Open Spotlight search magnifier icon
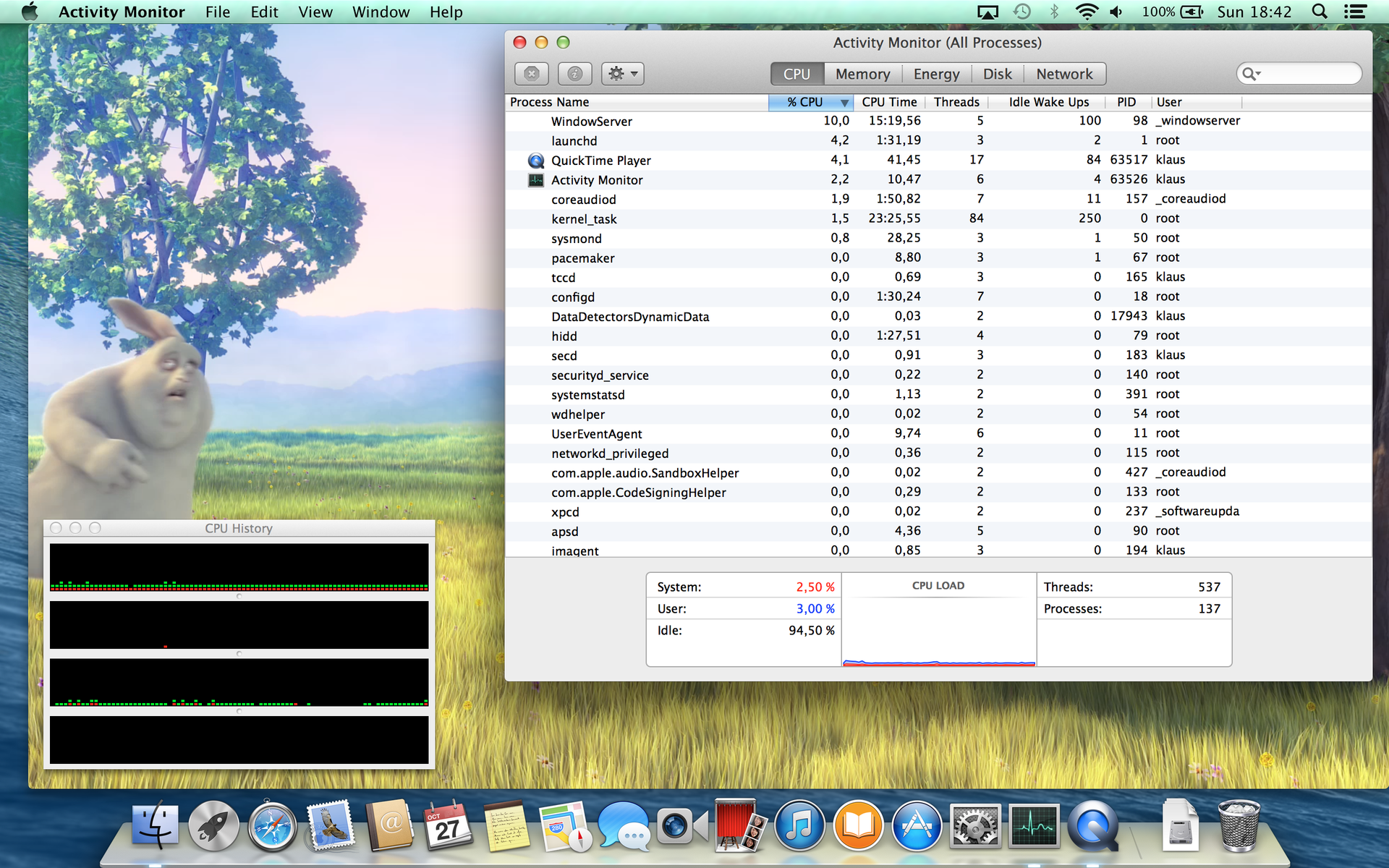The width and height of the screenshot is (1389, 868). tap(1320, 12)
